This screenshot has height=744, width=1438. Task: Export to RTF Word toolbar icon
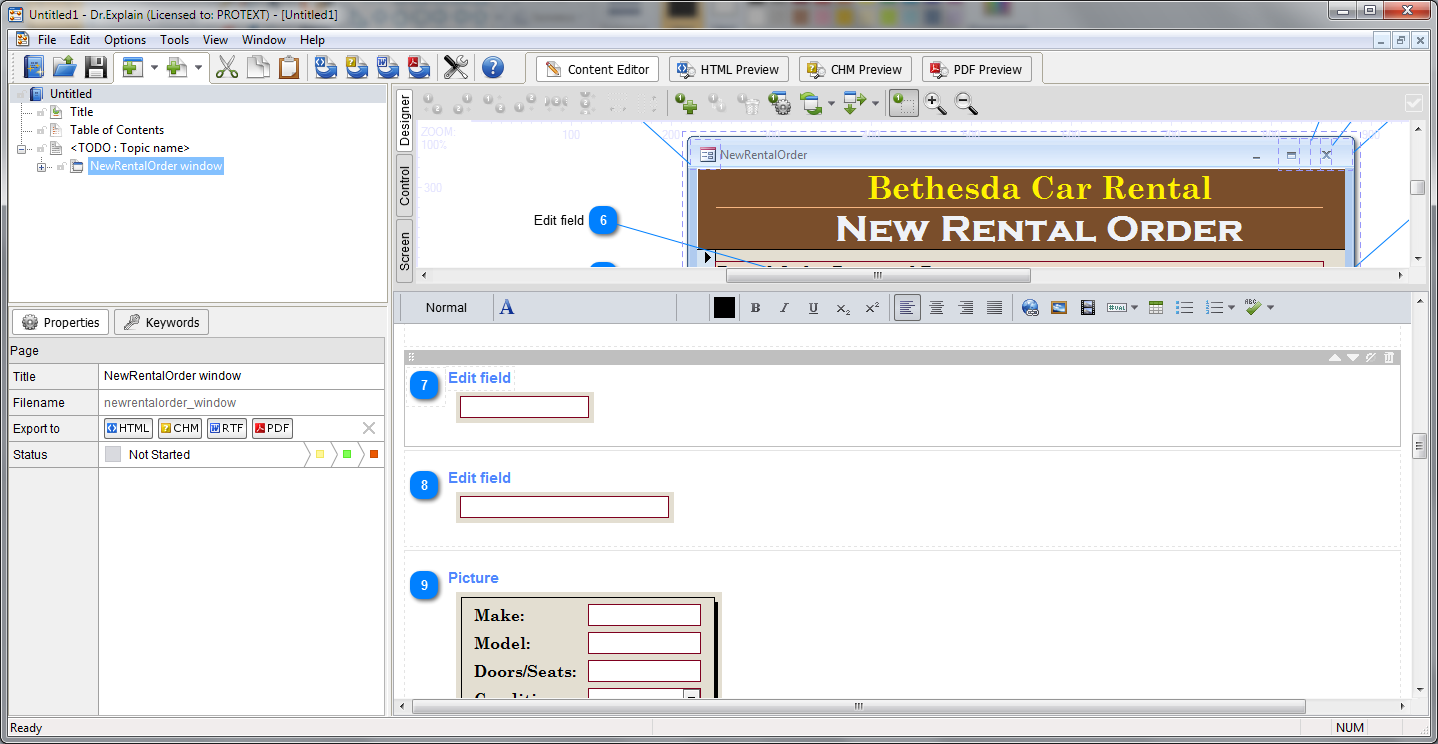(388, 67)
